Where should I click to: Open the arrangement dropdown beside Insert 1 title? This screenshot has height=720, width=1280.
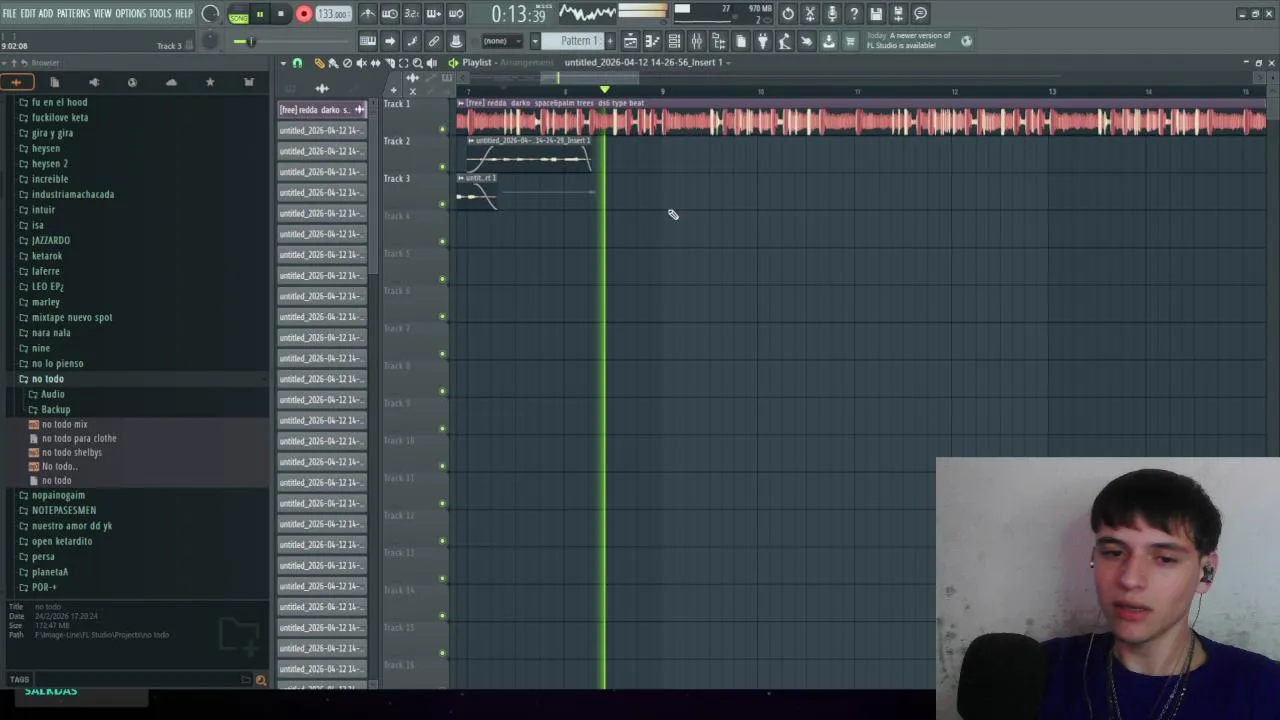[728, 62]
